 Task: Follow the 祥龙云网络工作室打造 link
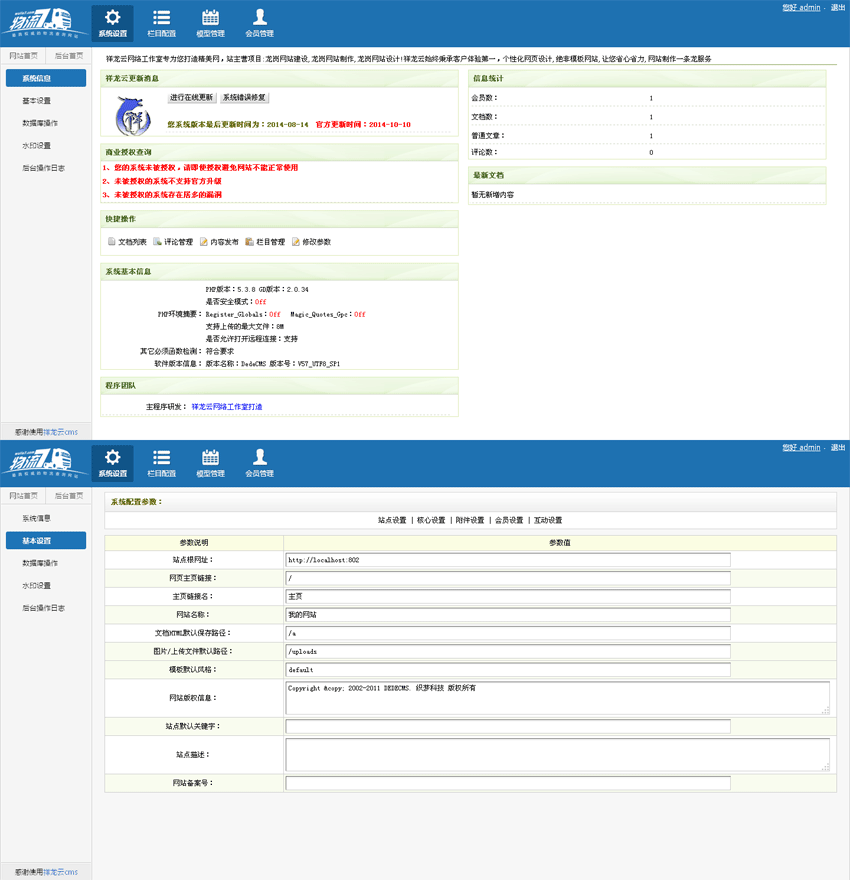(x=227, y=407)
